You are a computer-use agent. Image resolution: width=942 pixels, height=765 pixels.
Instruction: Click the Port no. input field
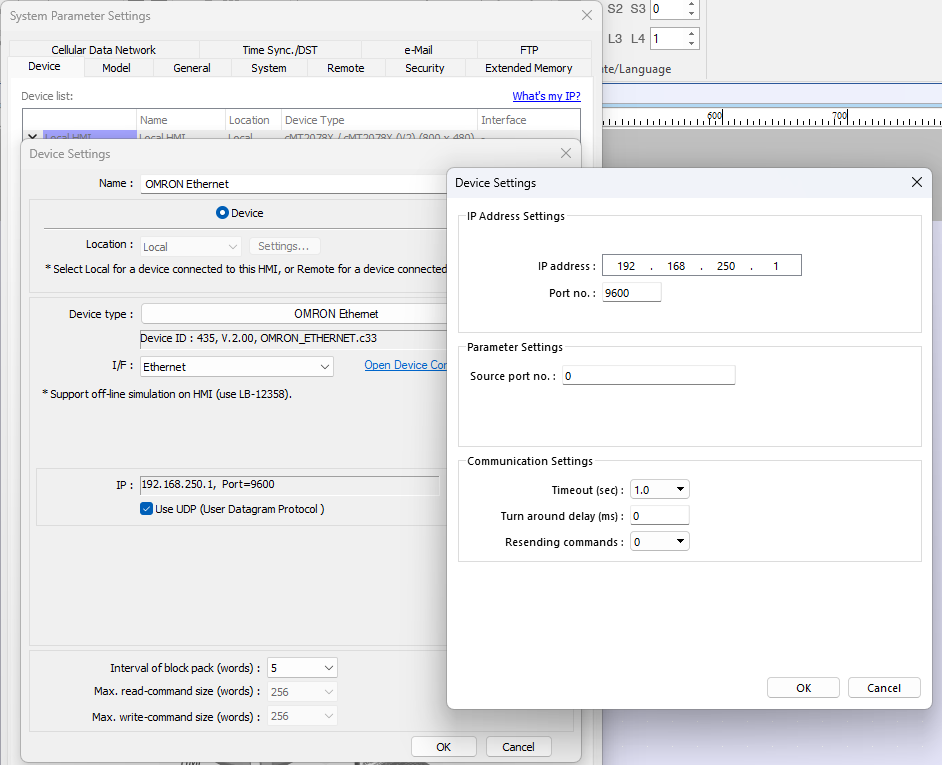(x=631, y=293)
